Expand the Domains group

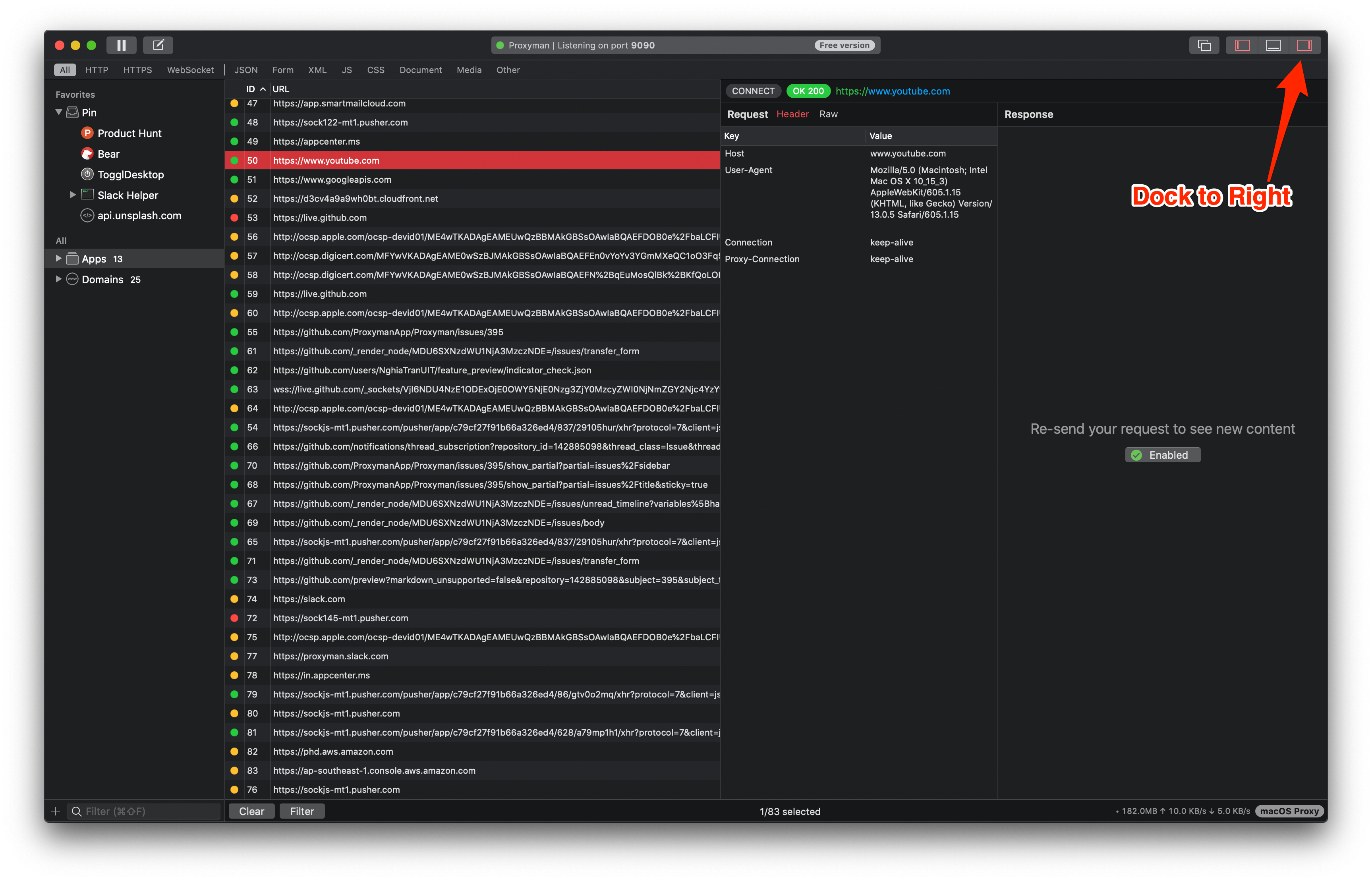coord(58,279)
